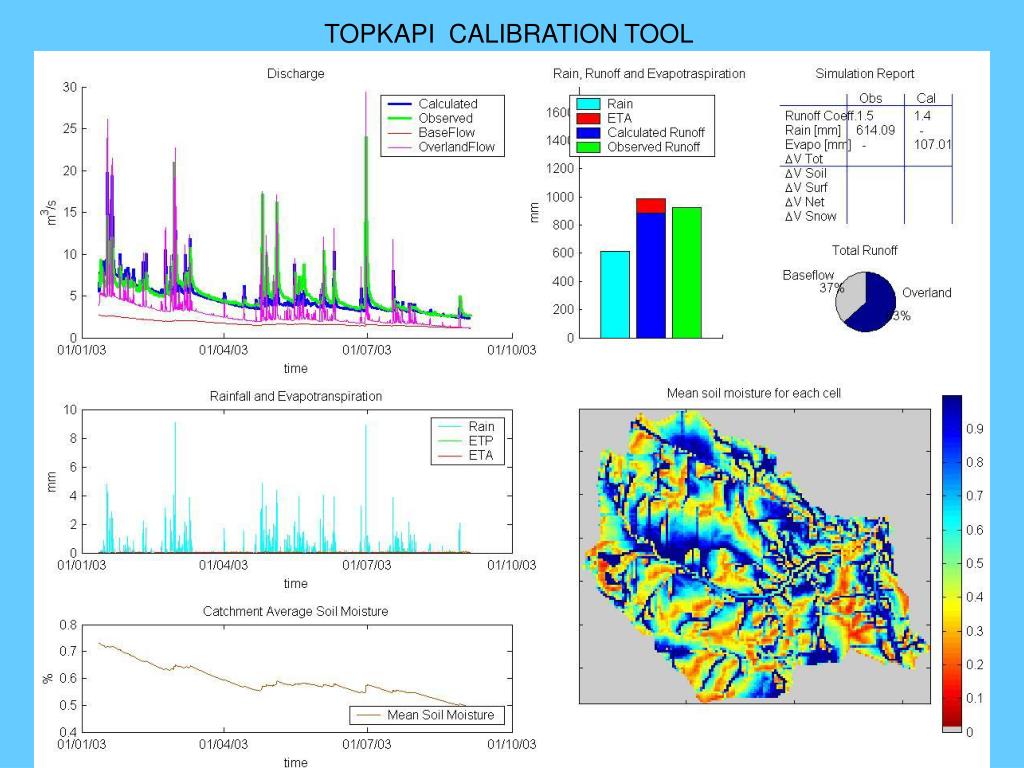
Task: Click the m³/s axis label on Discharge
Action: [49, 212]
